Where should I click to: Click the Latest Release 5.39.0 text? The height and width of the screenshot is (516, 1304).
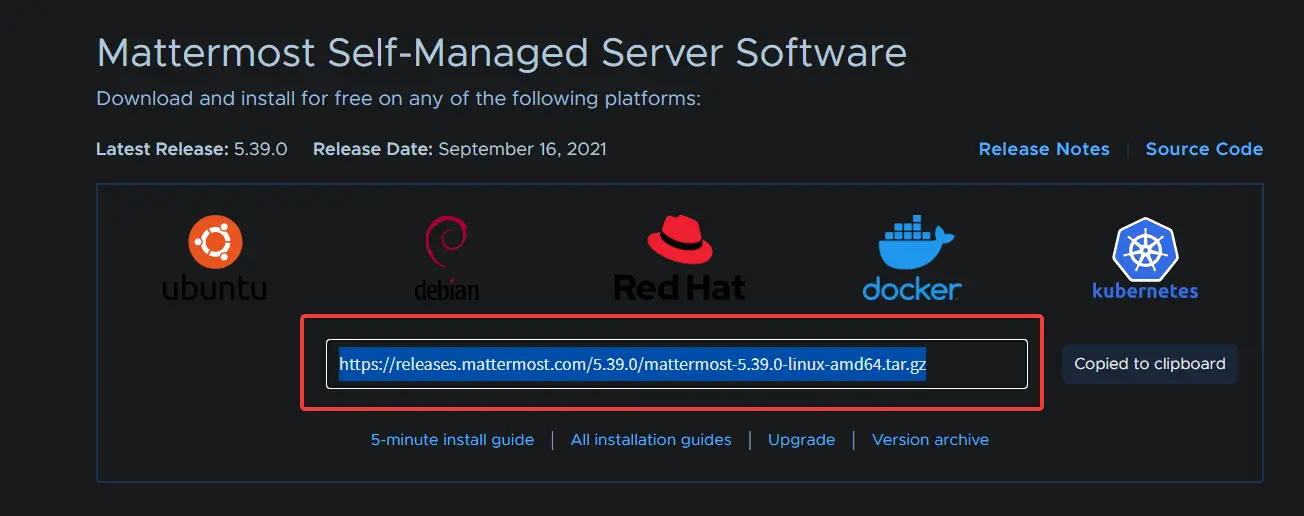click(192, 149)
